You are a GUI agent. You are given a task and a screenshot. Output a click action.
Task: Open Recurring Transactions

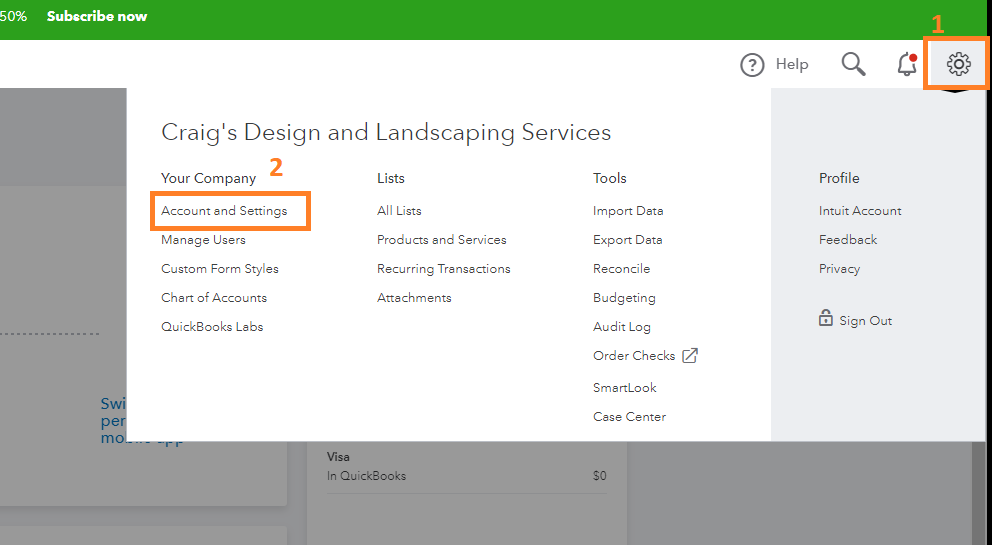tap(443, 269)
